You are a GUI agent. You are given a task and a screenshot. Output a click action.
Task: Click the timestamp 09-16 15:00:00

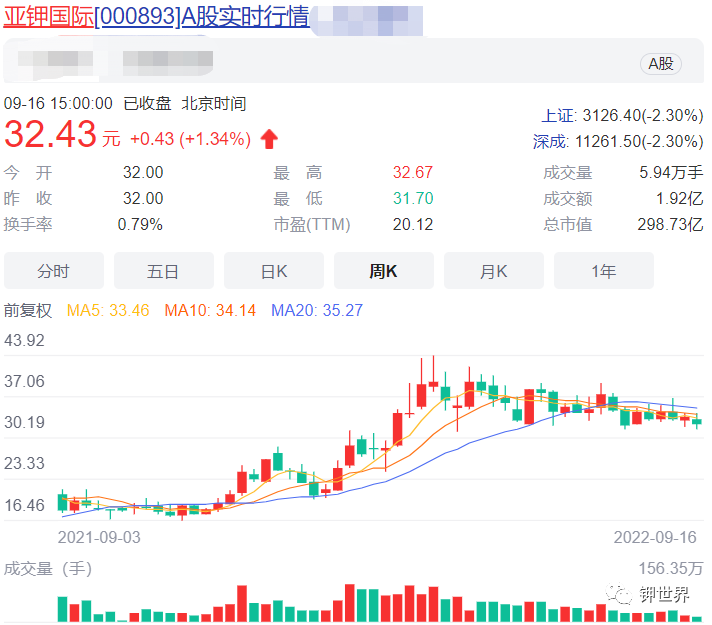(58, 104)
